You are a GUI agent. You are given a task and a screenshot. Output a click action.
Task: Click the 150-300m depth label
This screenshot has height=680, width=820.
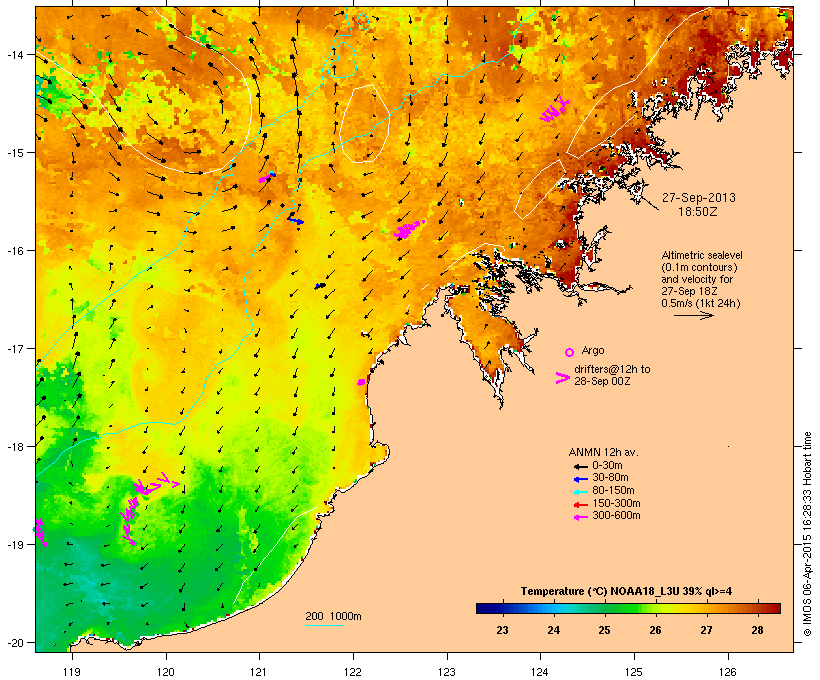[616, 503]
